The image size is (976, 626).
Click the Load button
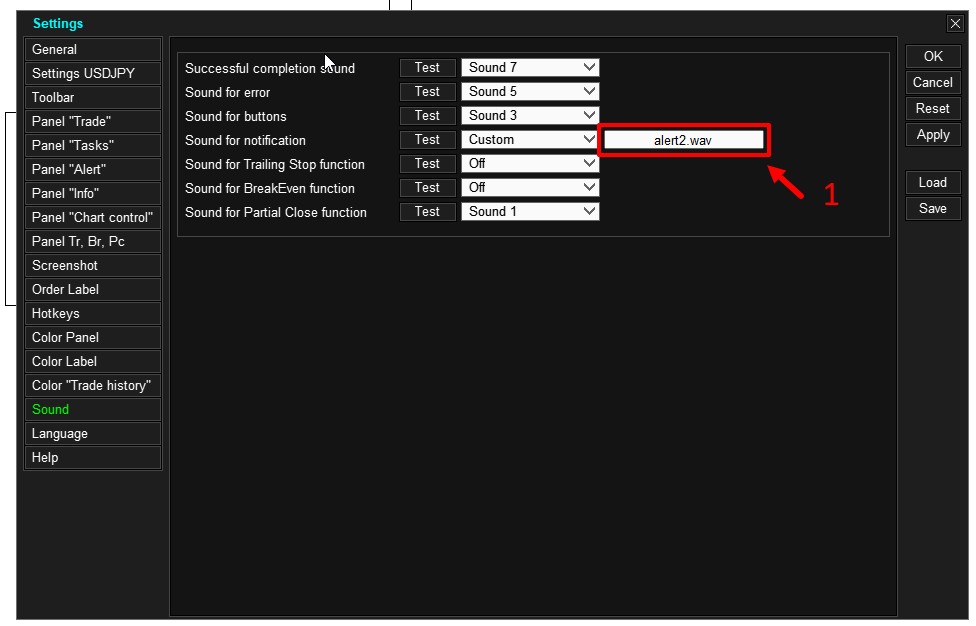[x=933, y=182]
